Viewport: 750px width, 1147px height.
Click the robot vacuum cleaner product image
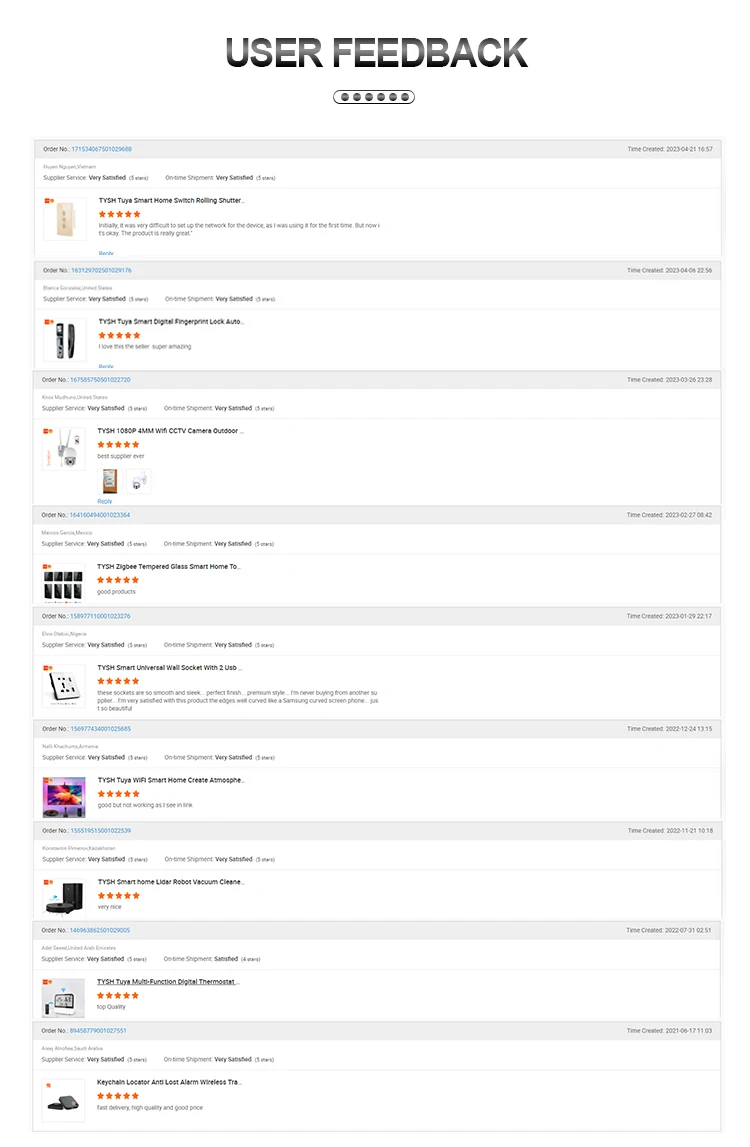coord(64,896)
